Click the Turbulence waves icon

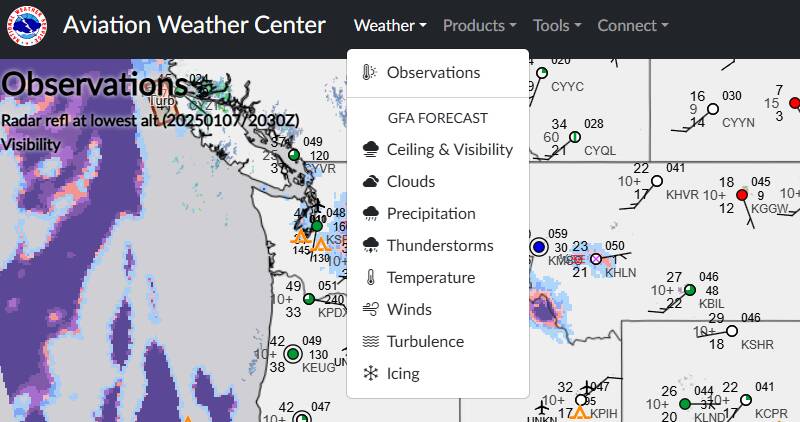pos(371,342)
